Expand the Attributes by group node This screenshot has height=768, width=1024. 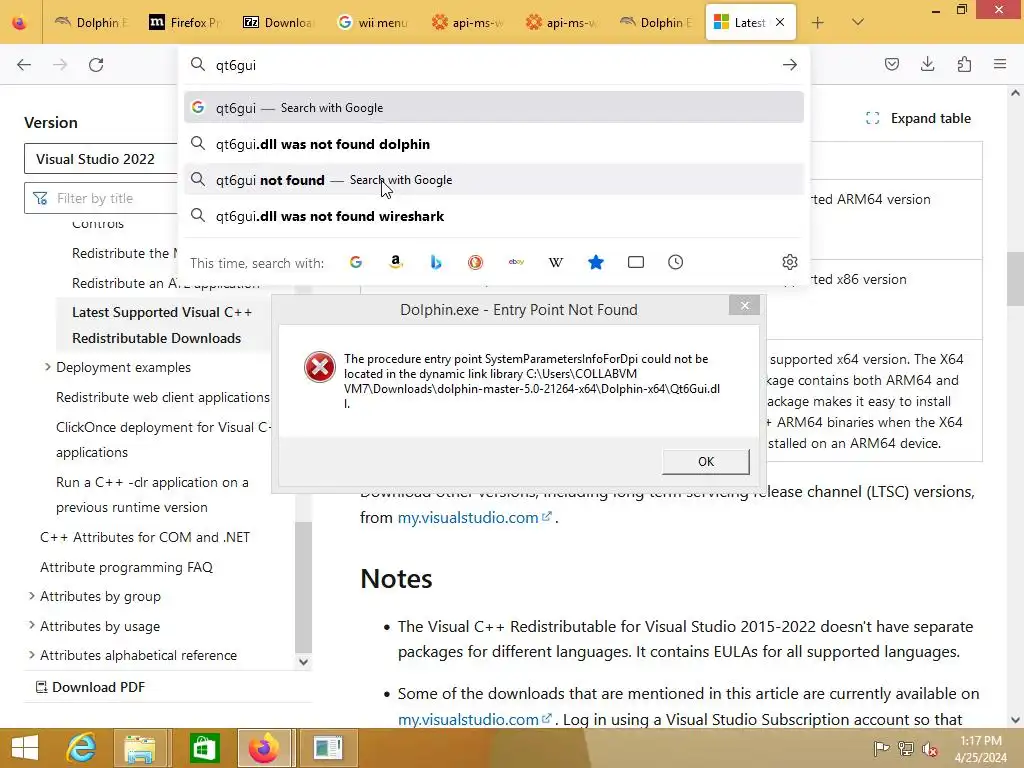31,596
